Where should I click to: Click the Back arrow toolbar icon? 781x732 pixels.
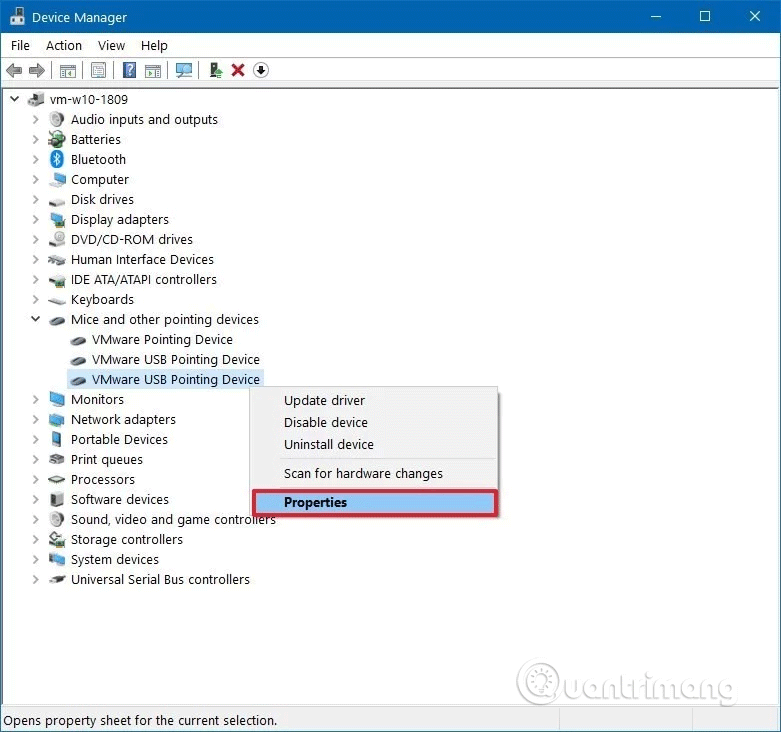[14, 70]
